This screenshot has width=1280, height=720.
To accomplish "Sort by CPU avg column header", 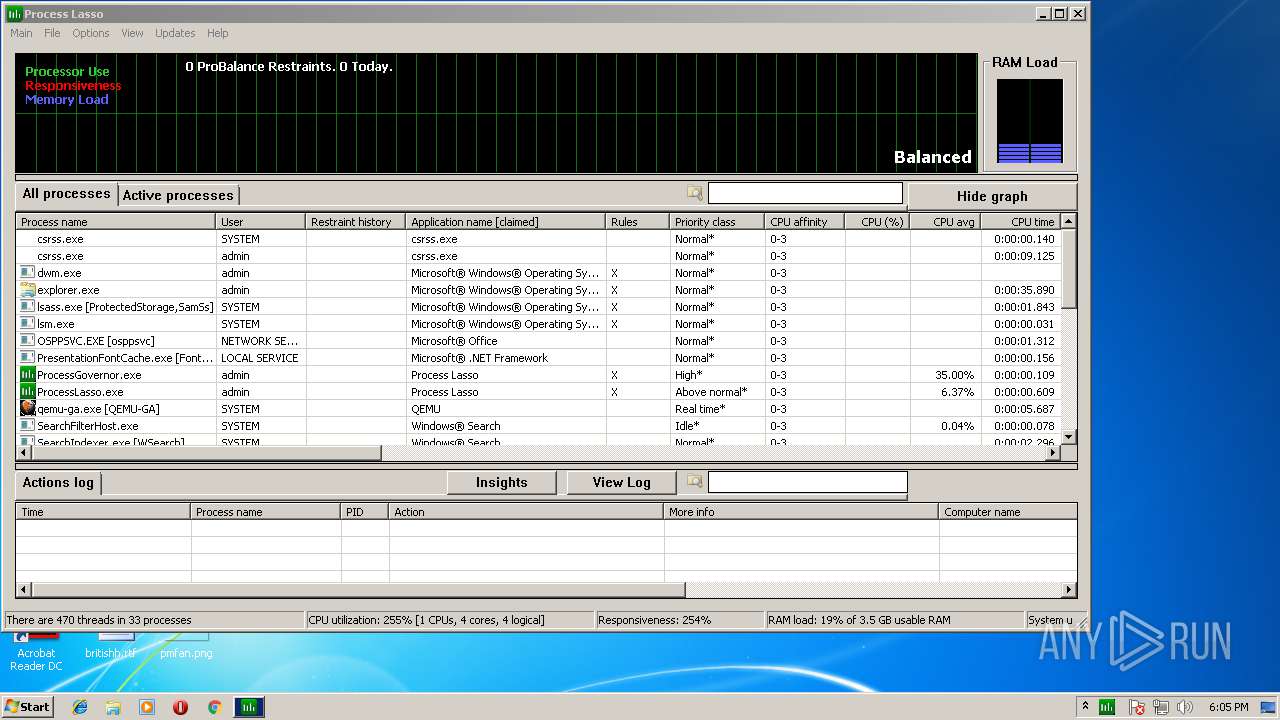I will 946,222.
